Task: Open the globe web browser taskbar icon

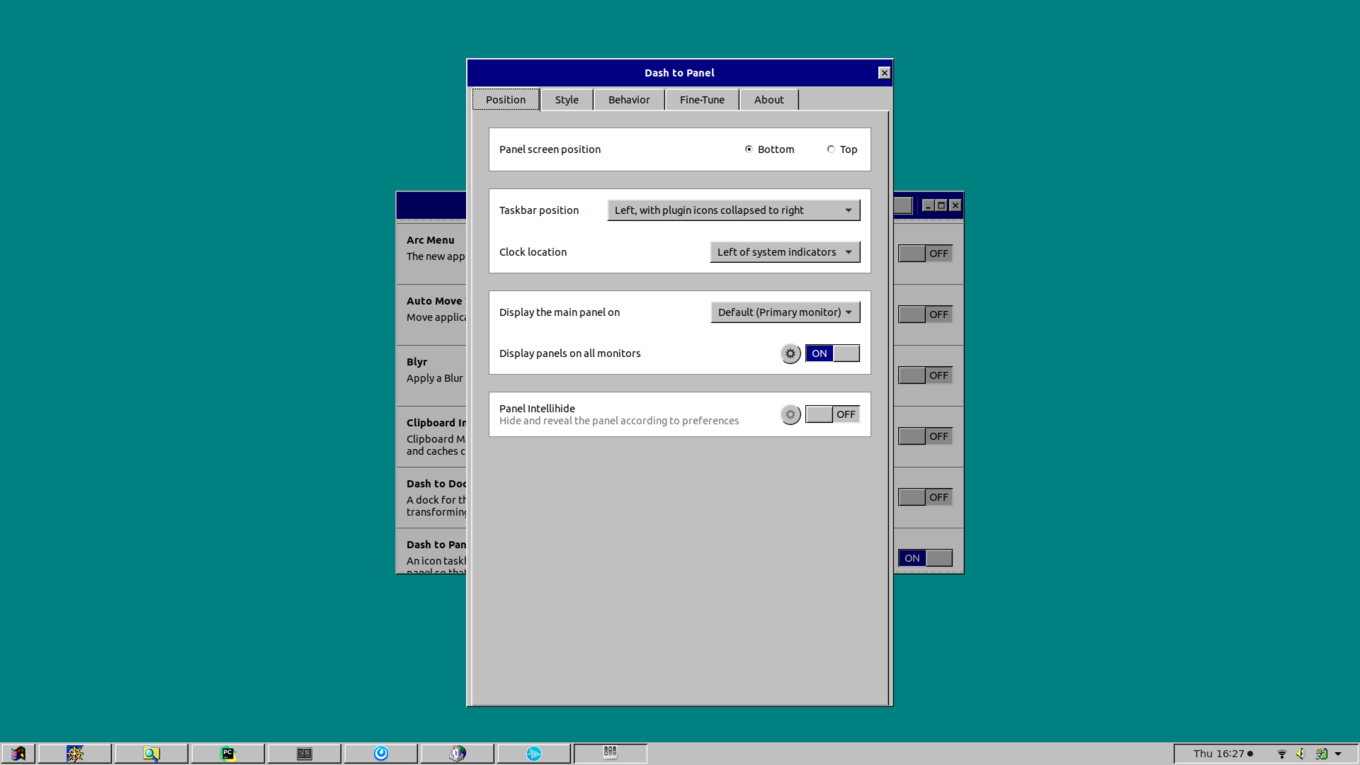Action: point(458,754)
